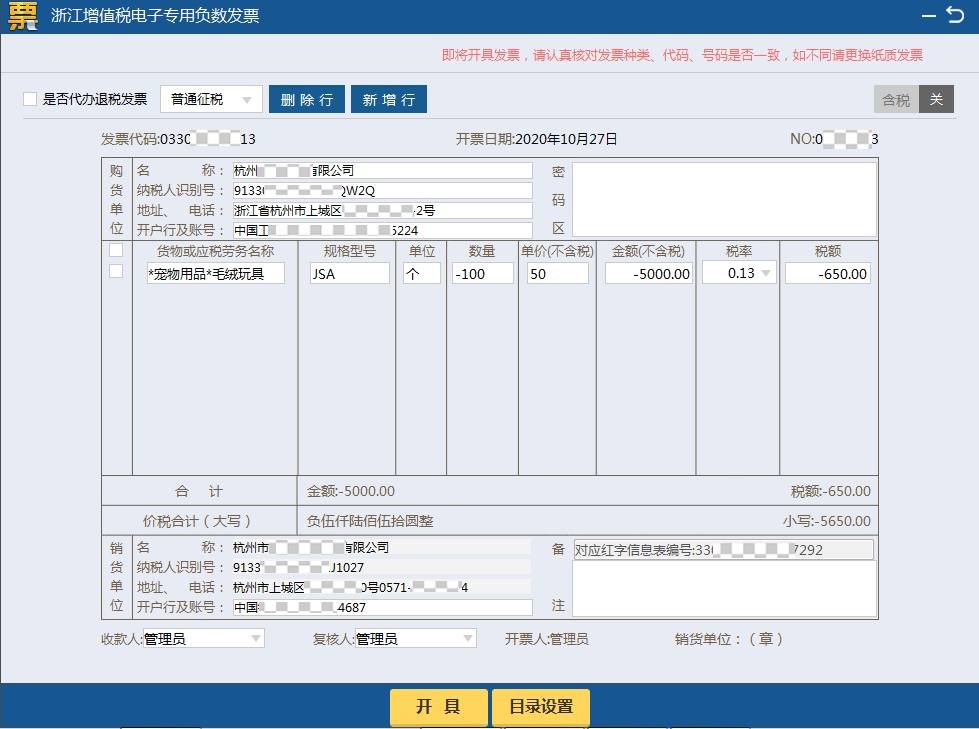Click the yellow 票 logo icon
979x729 pixels.
21,16
